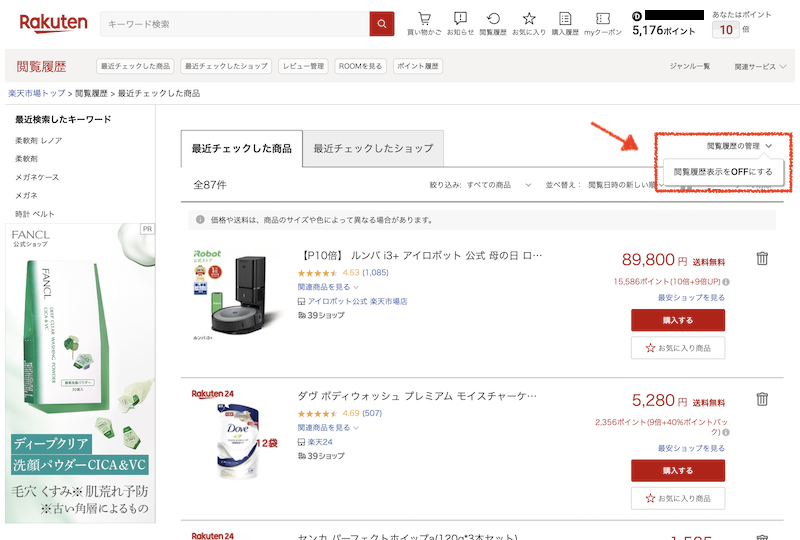Click 購入する for the Roomba i3+
Image resolution: width=800 pixels, height=540 pixels.
tap(677, 320)
